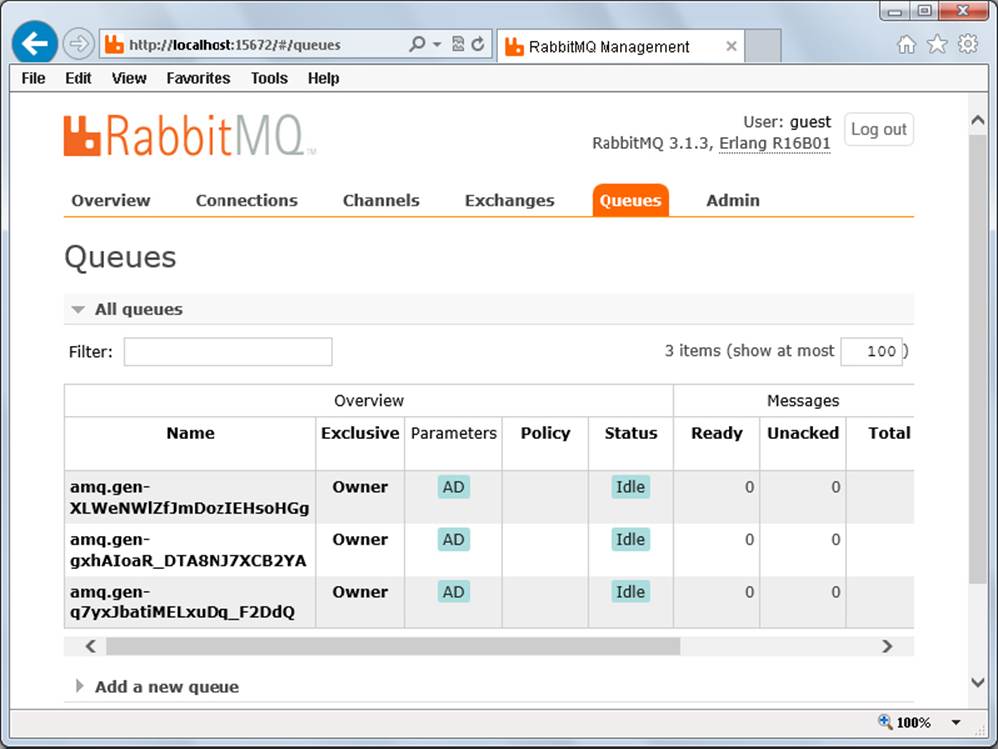This screenshot has width=998, height=749.
Task: Click the Filter input field
Action: coord(228,352)
